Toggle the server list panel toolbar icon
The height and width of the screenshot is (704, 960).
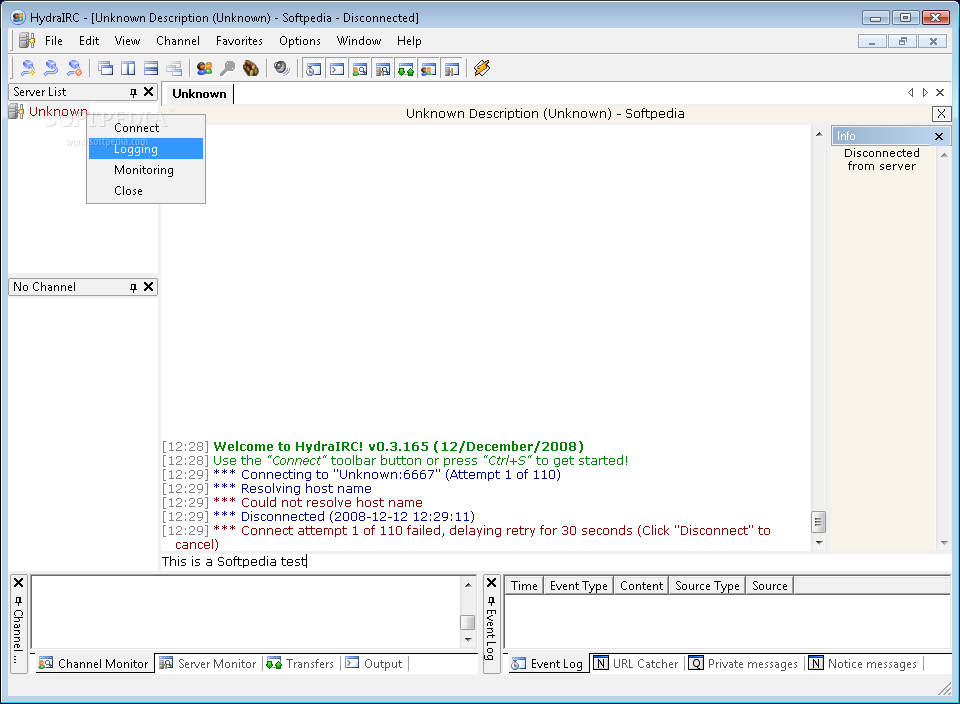452,69
